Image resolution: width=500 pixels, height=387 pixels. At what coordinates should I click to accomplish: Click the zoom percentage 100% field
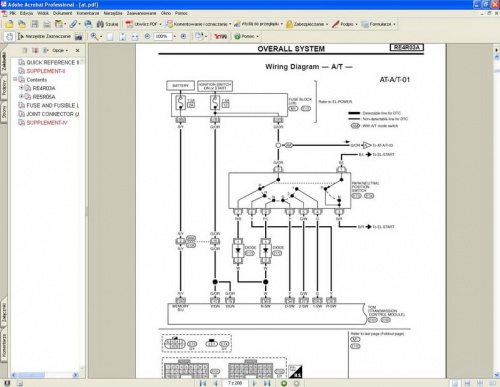(x=163, y=36)
